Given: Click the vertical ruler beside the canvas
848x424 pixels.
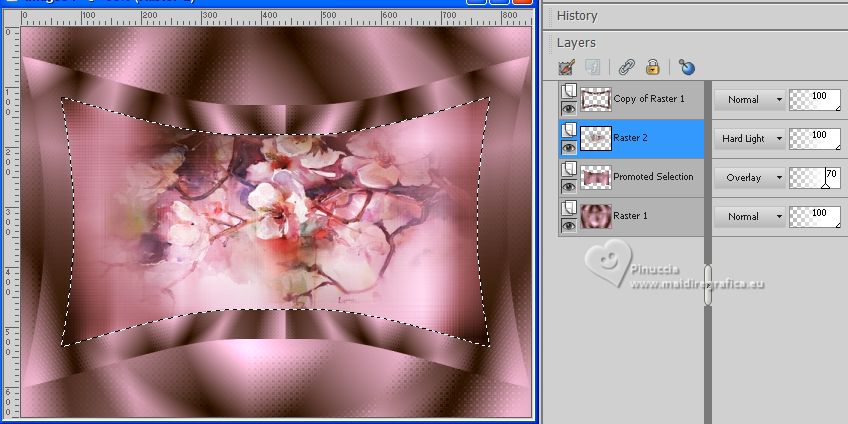Looking at the screenshot, I should [x=12, y=222].
